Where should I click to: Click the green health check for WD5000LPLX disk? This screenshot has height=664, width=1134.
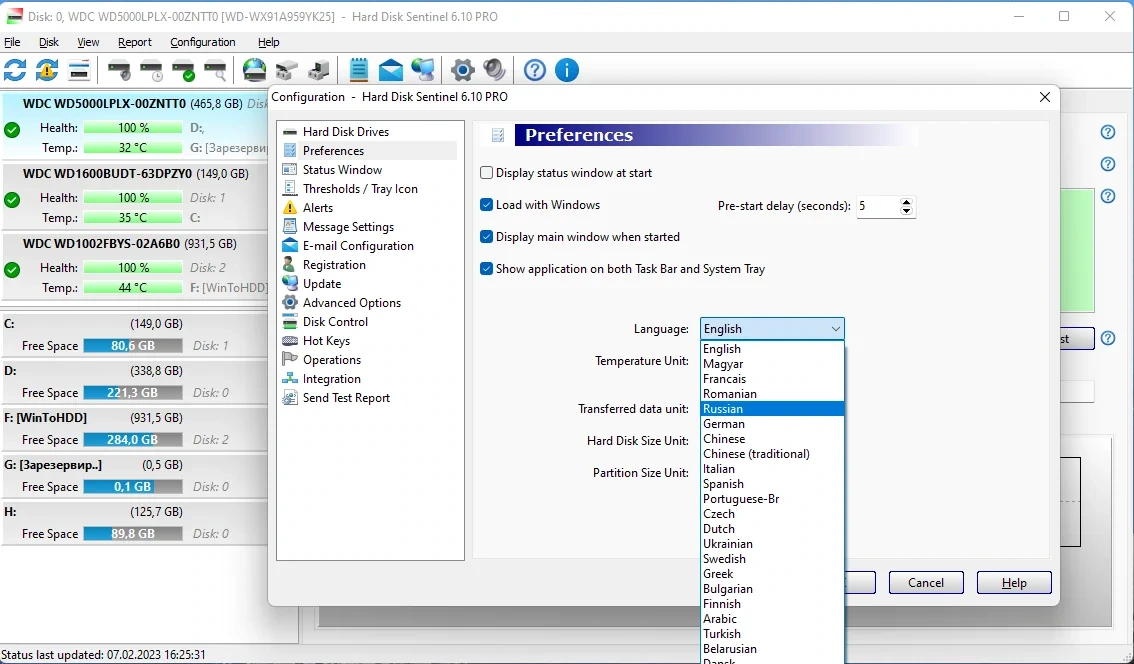12,130
